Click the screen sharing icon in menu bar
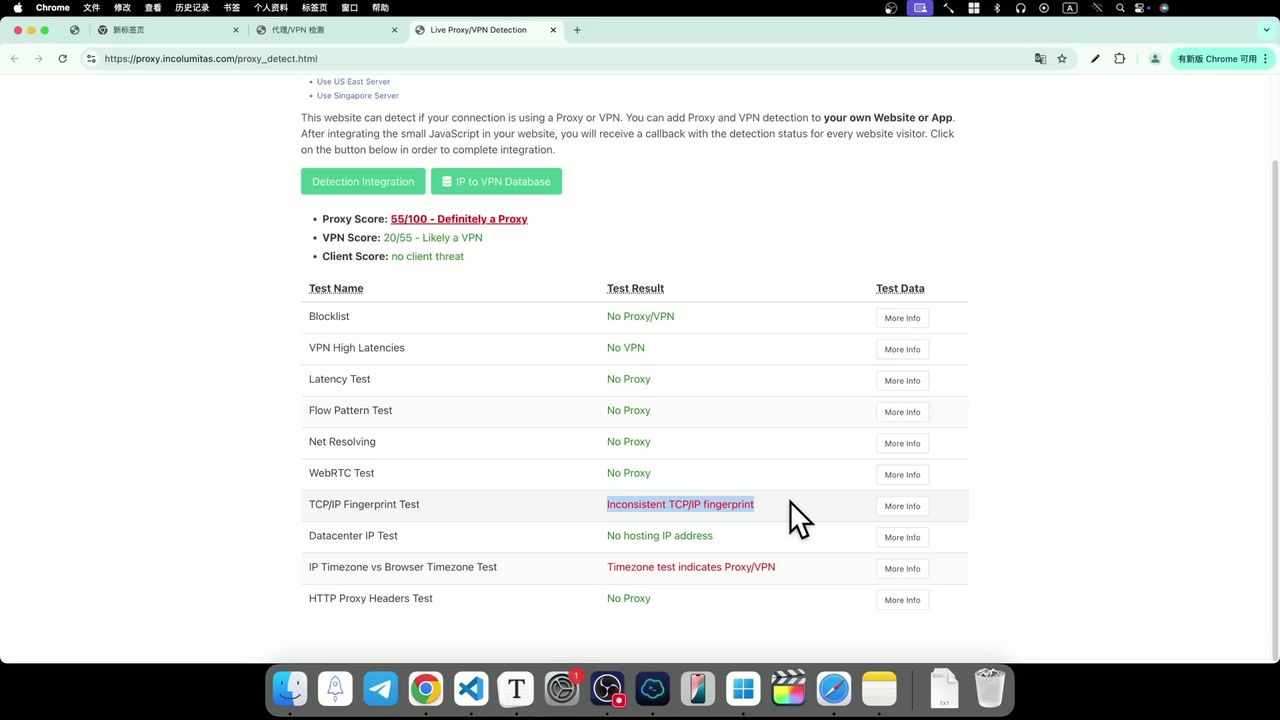Screen dimensions: 1280x720 [x=920, y=8]
